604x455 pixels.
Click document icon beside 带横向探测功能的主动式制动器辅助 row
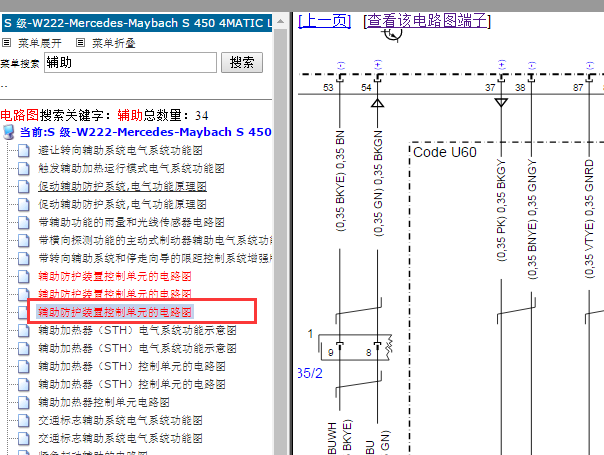tap(24, 240)
